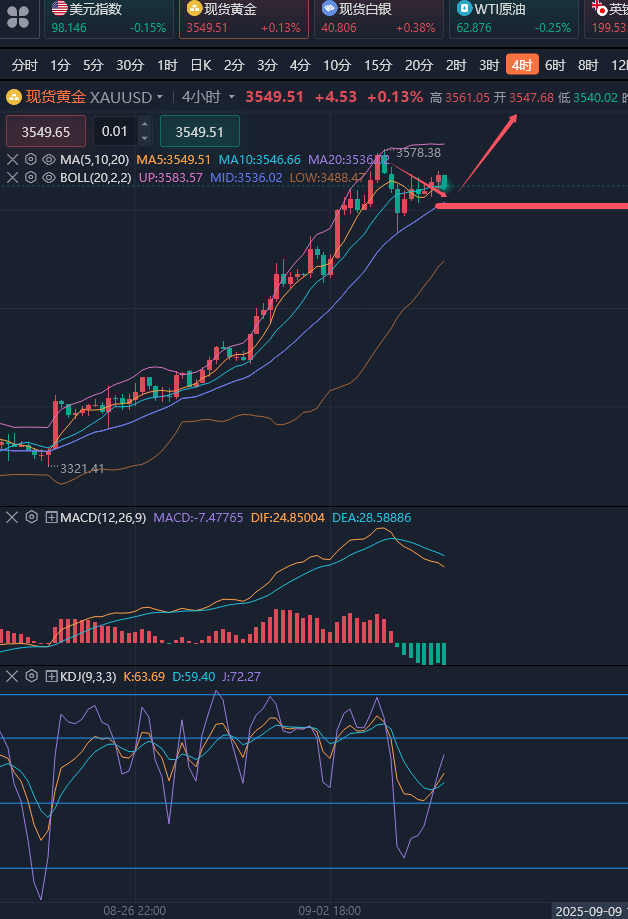Screen dimensions: 628x919
Task: Click the MA10:3546.66 value label
Action: coord(259,159)
